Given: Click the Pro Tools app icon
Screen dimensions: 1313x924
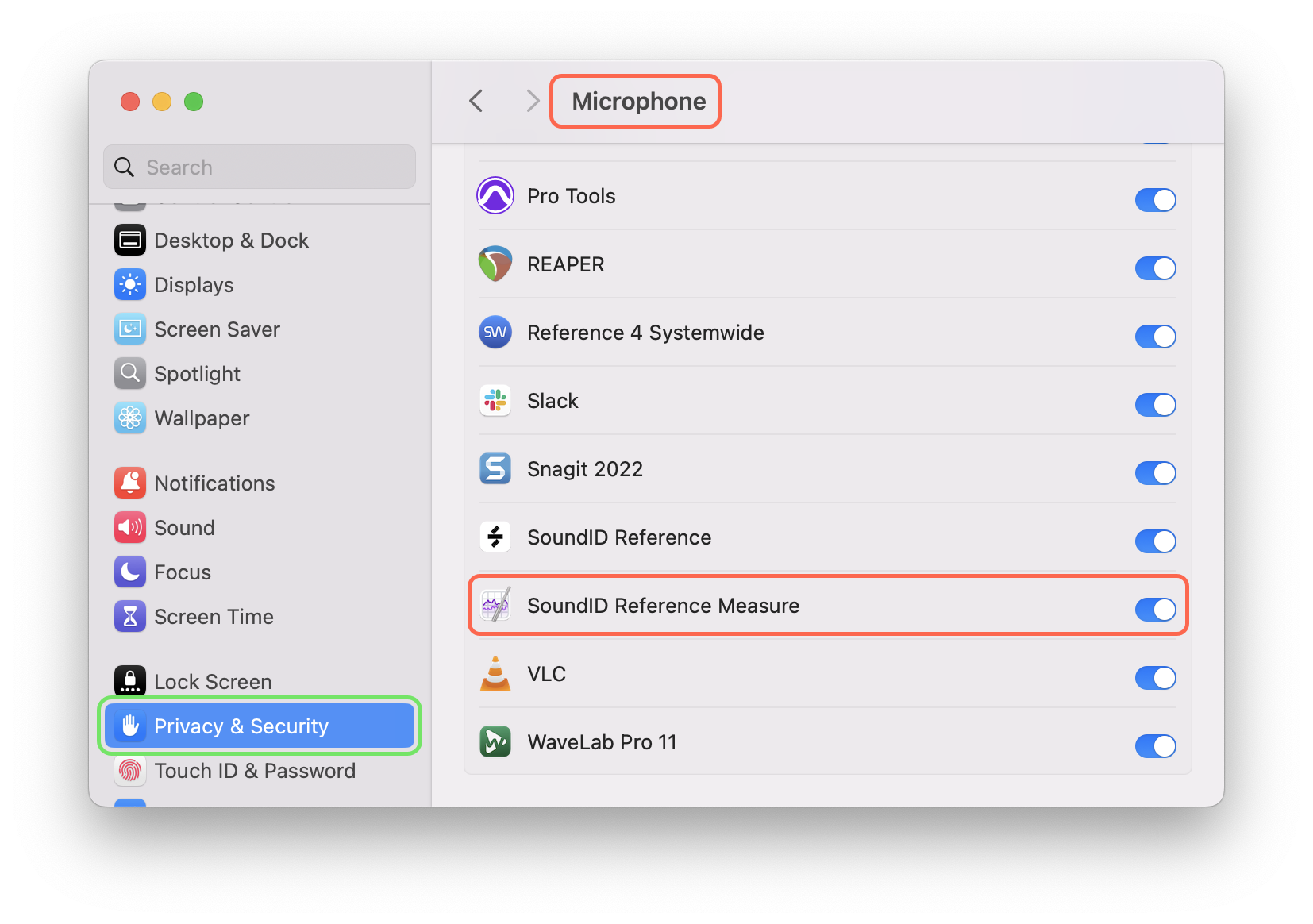Looking at the screenshot, I should point(495,196).
